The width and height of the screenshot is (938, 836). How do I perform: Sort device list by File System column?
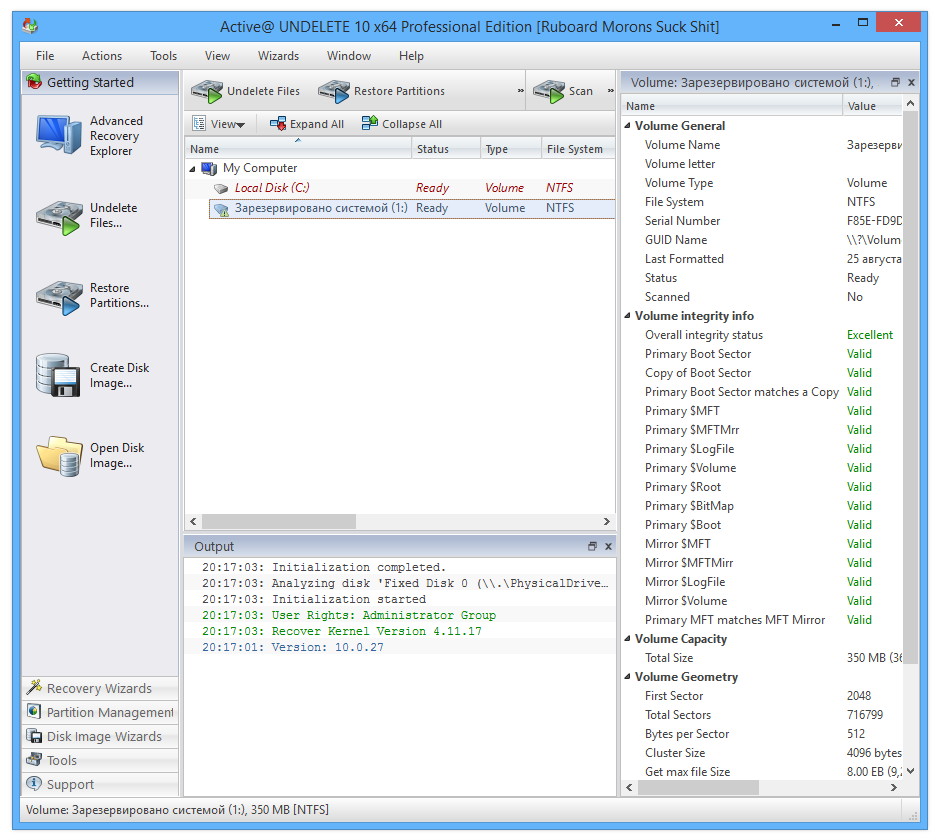[578, 148]
